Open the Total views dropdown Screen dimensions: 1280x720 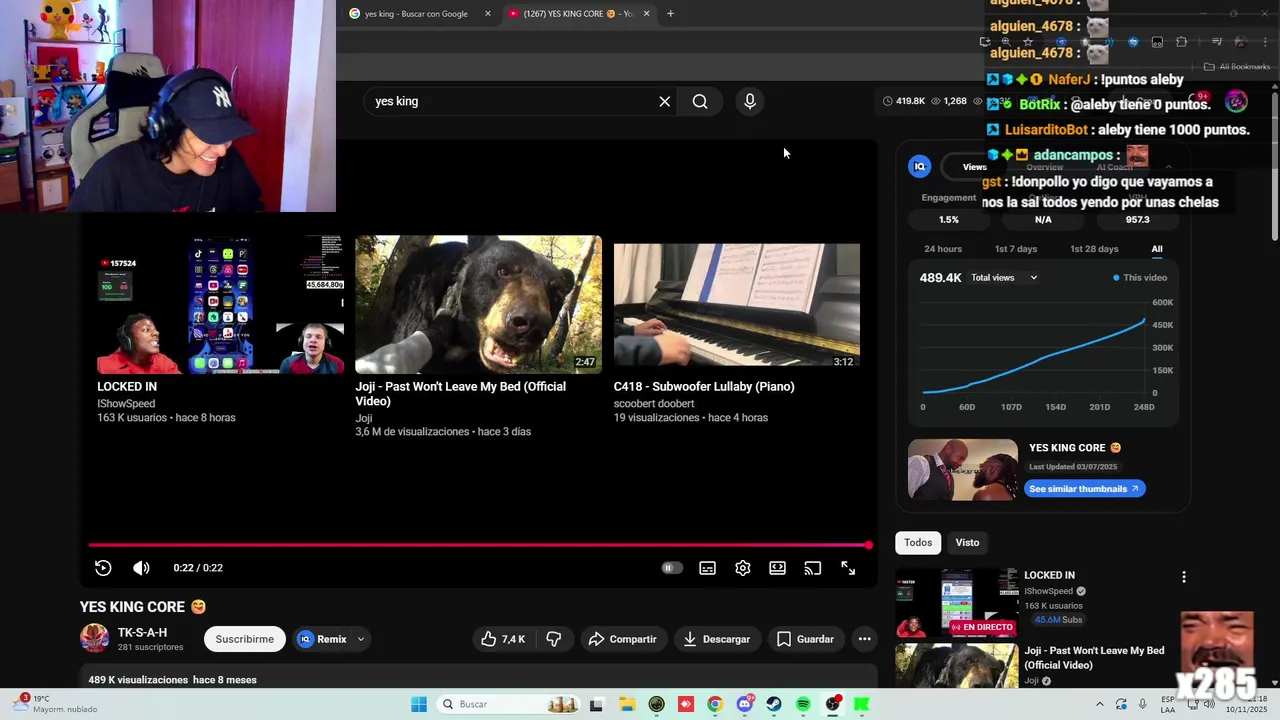1004,278
